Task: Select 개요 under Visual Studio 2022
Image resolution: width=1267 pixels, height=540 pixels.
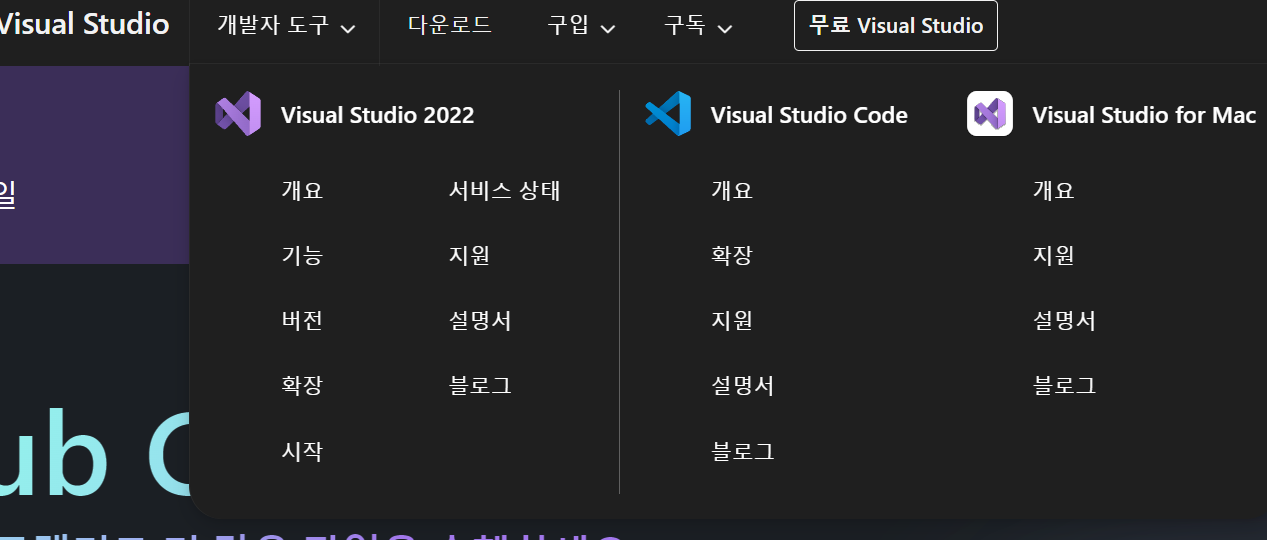Action: click(302, 190)
